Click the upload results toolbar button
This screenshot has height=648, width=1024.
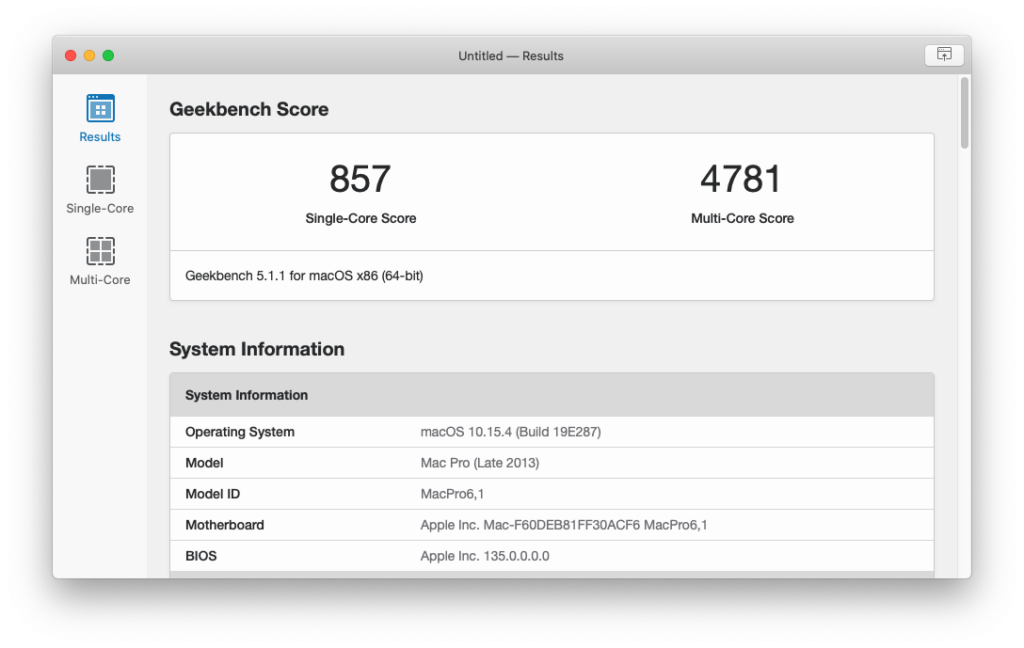(944, 55)
